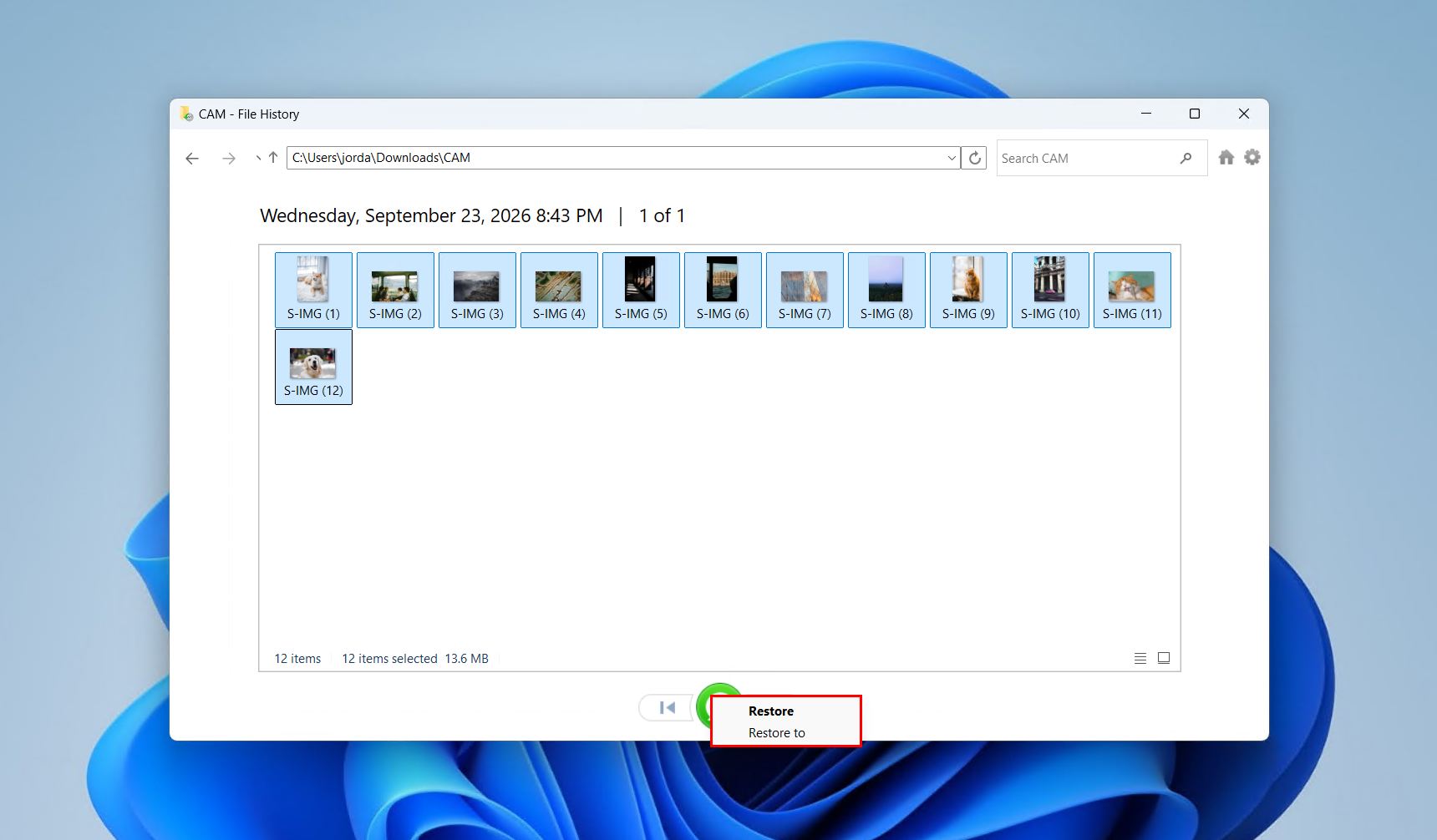Go back with the left arrow
Image resolution: width=1437 pixels, height=840 pixels.
point(192,158)
